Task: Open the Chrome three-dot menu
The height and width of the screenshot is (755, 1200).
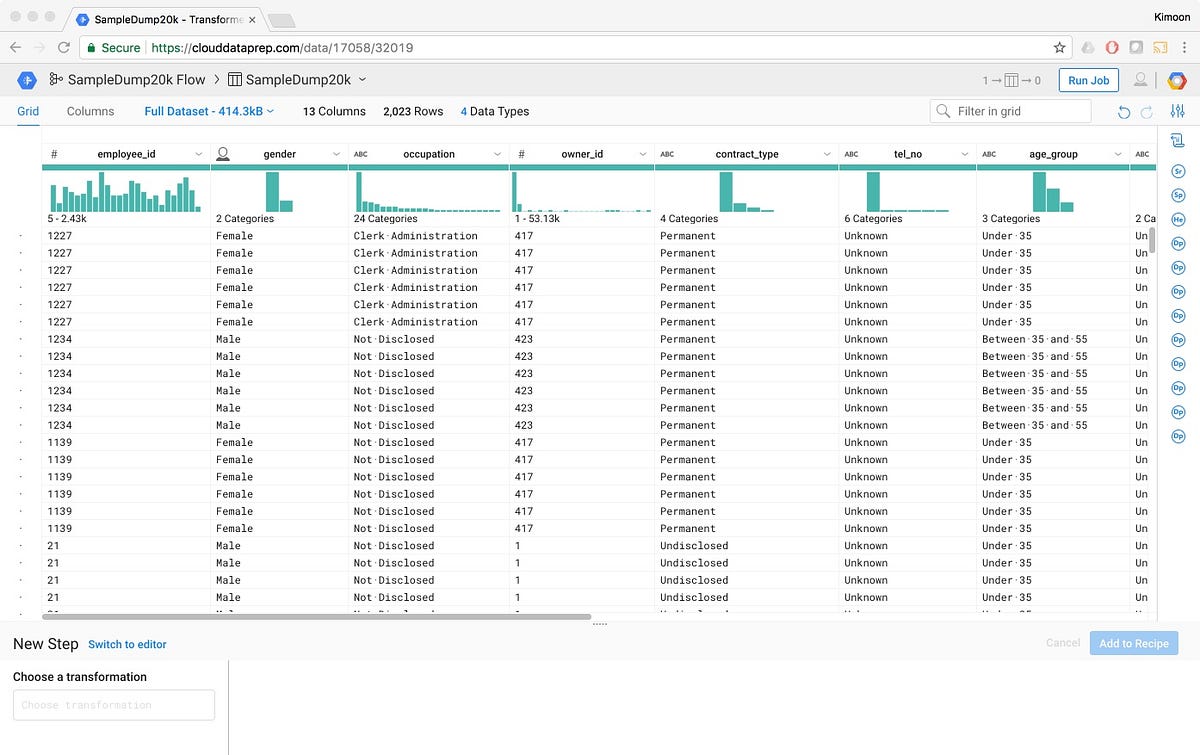Action: 1185,47
